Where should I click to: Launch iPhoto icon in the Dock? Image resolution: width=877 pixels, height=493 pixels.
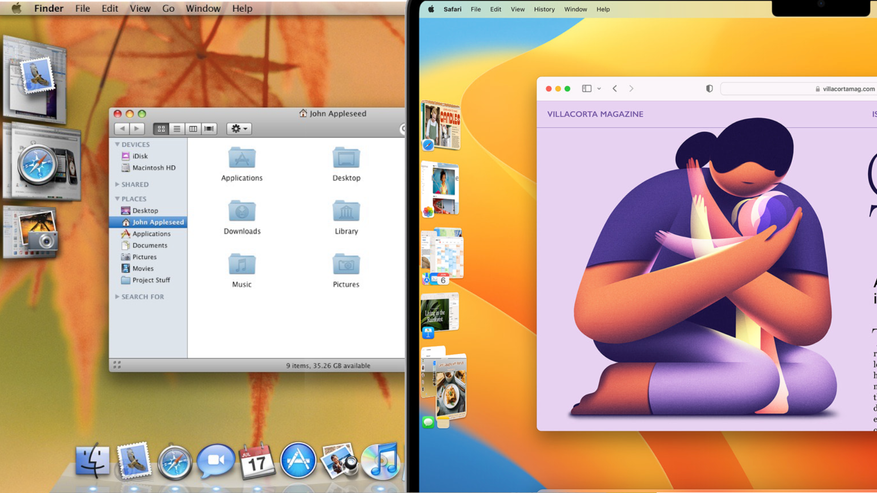click(340, 461)
